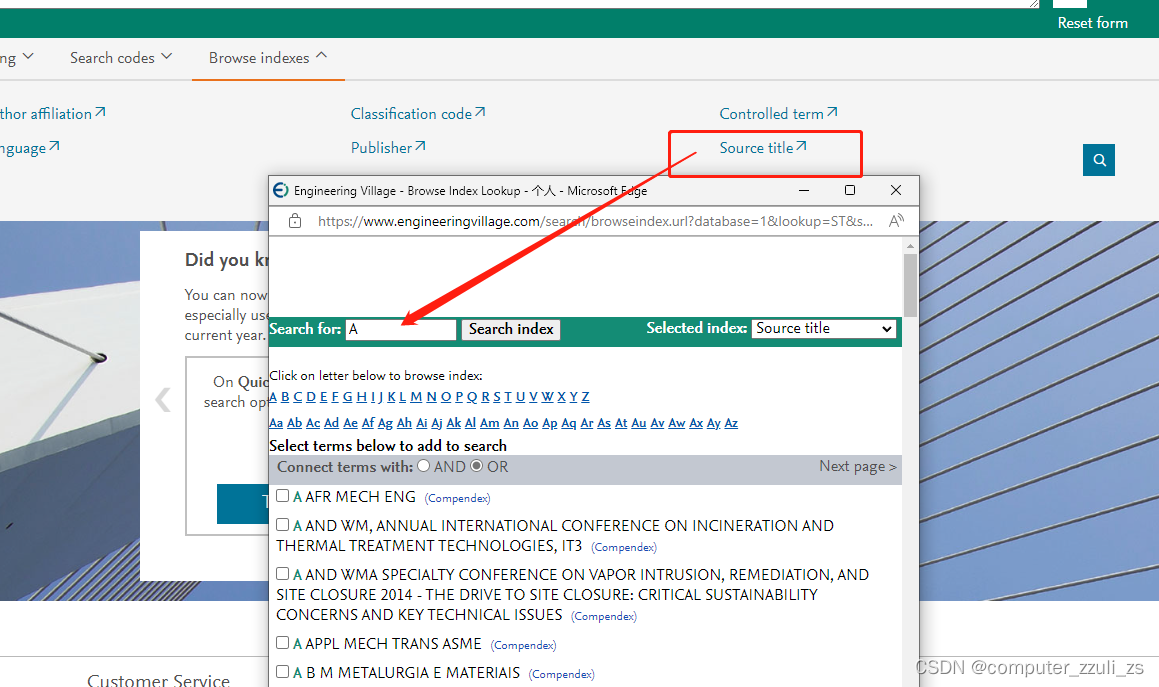1159x687 pixels.
Task: Browse index by prefix Ak
Action: pos(454,423)
